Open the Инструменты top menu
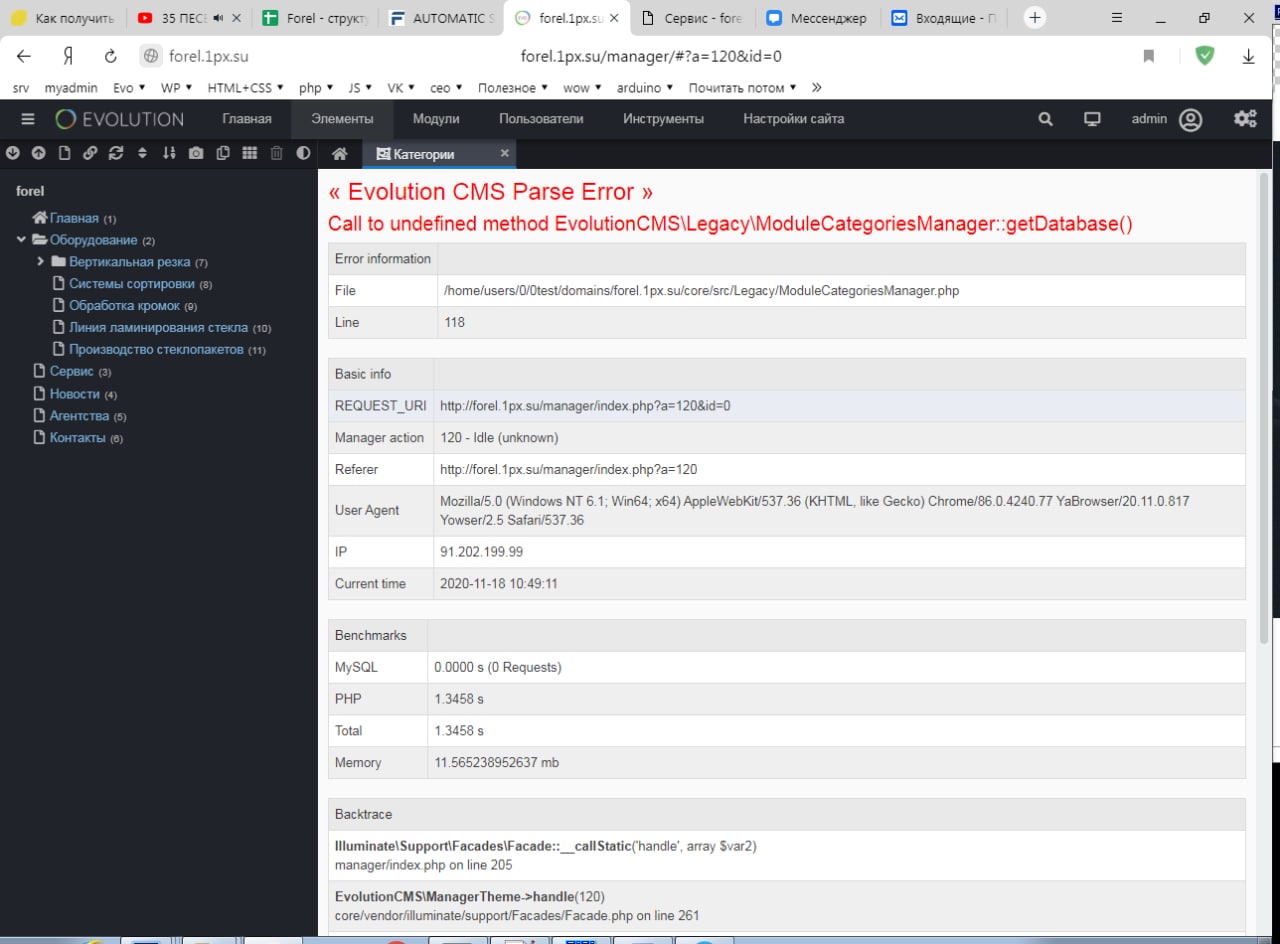The image size is (1280, 944). coord(663,119)
